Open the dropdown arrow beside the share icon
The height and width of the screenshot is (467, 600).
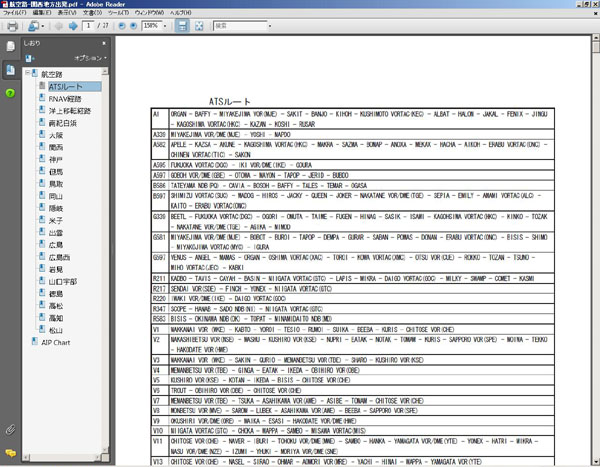pyautogui.click(x=42, y=26)
